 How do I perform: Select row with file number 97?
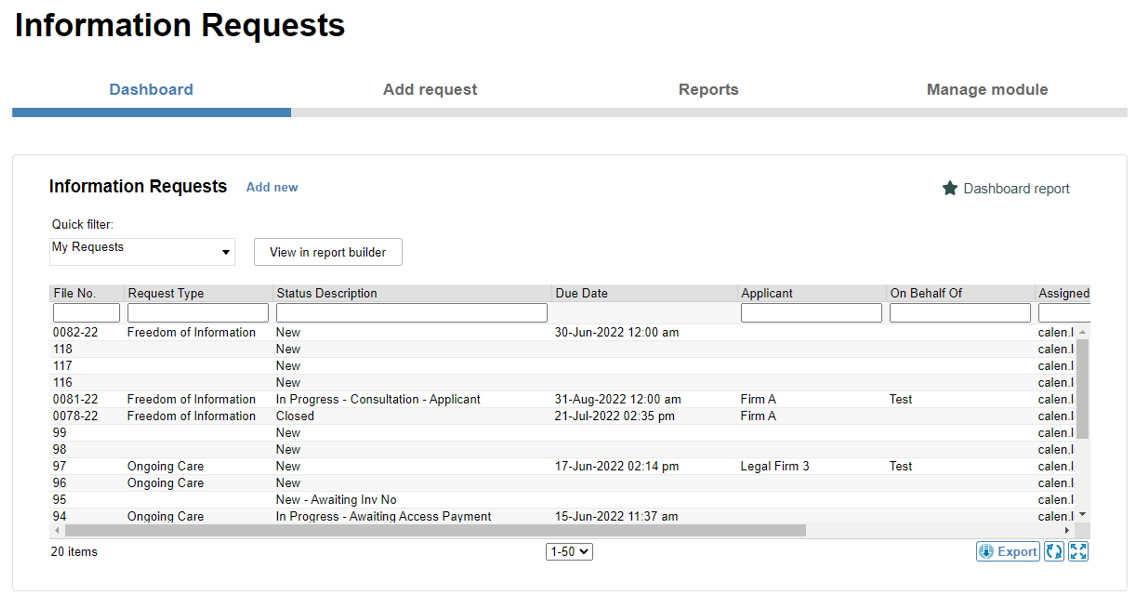[x=562, y=466]
